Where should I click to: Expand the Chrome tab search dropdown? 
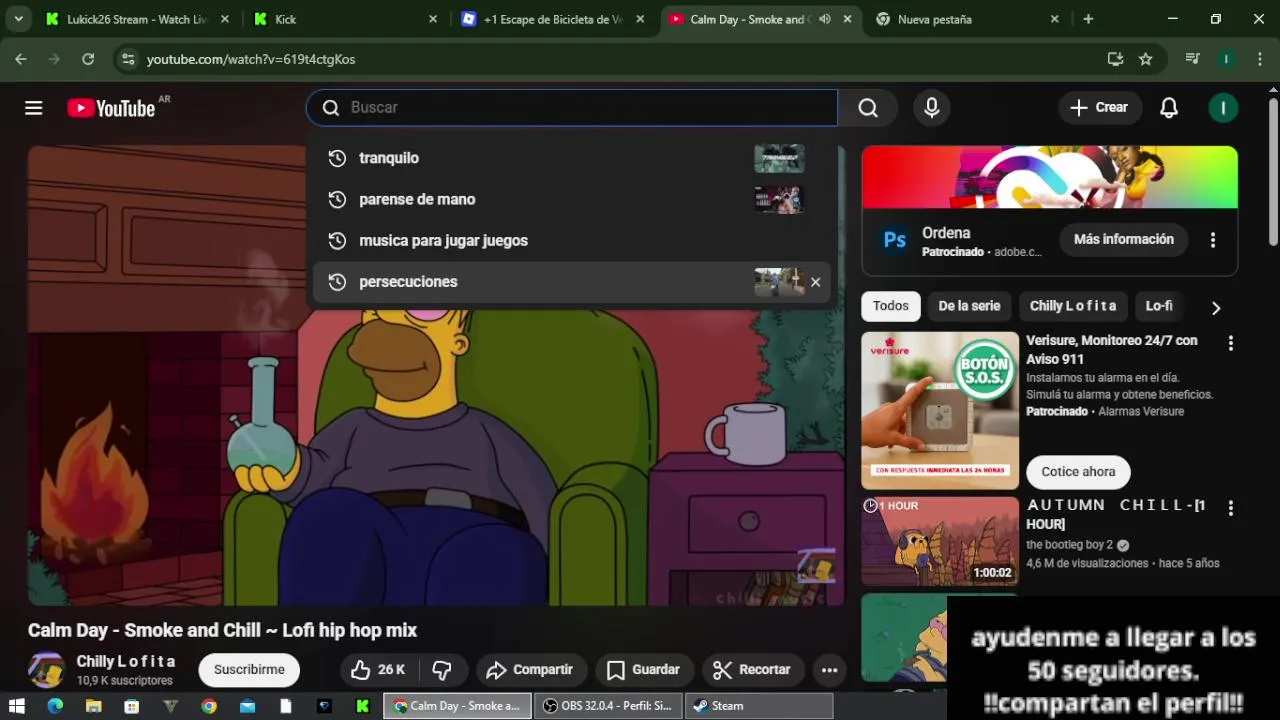pyautogui.click(x=18, y=19)
